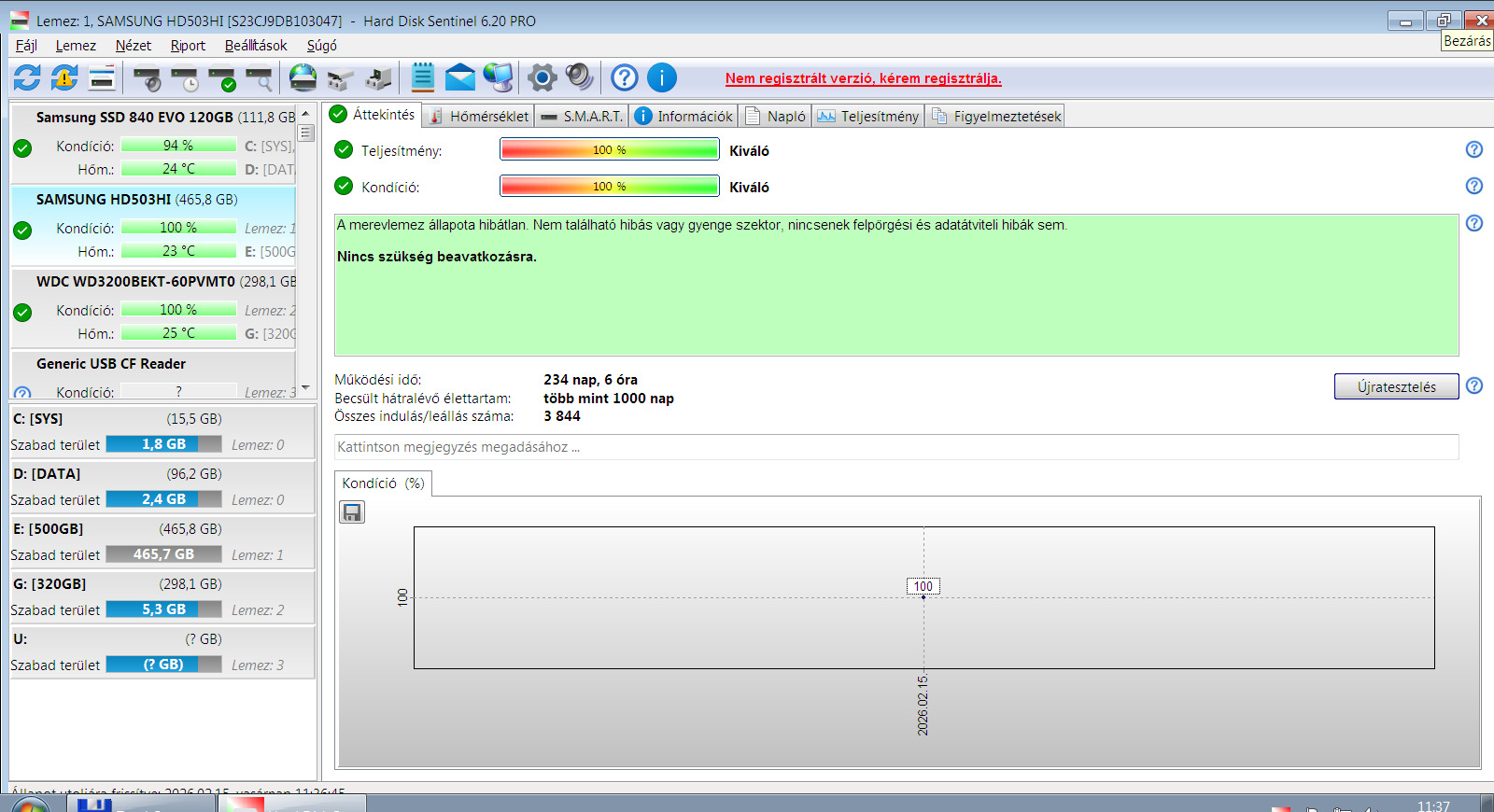Click the E: [500GB] free space bar 465,7 GB
1494x812 pixels.
pyautogui.click(x=163, y=554)
